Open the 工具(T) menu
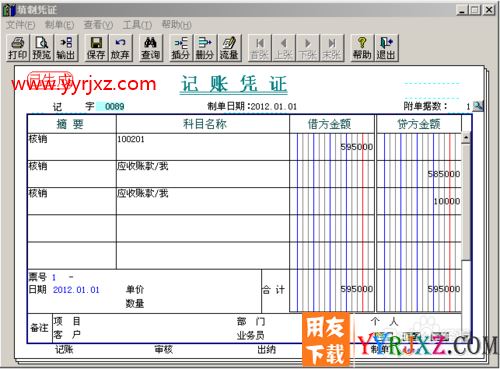The height and width of the screenshot is (369, 500). [x=137, y=25]
